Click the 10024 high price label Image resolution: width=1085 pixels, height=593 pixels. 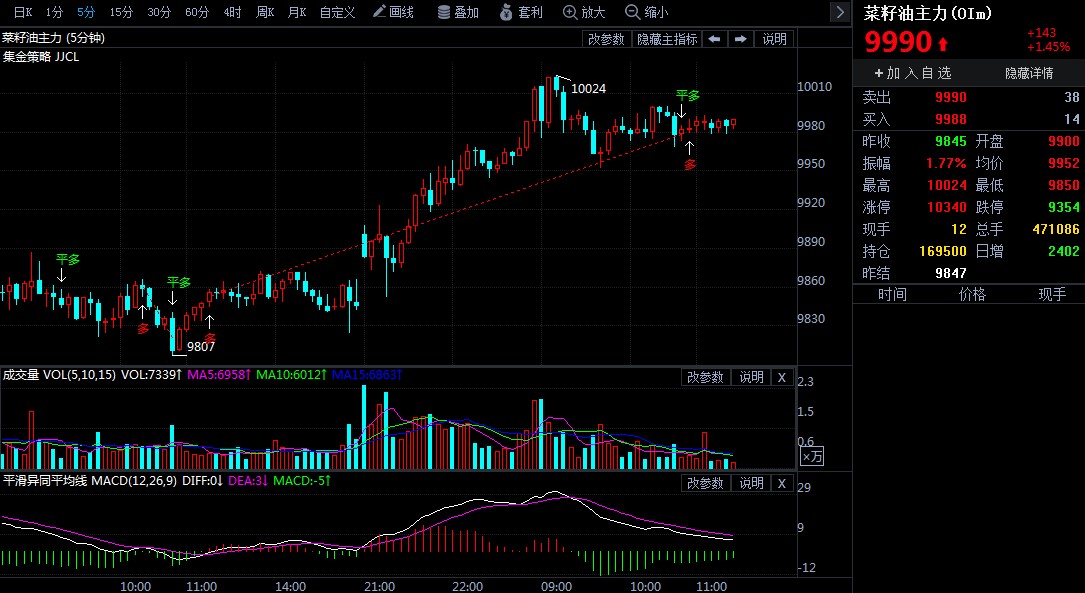pos(588,89)
